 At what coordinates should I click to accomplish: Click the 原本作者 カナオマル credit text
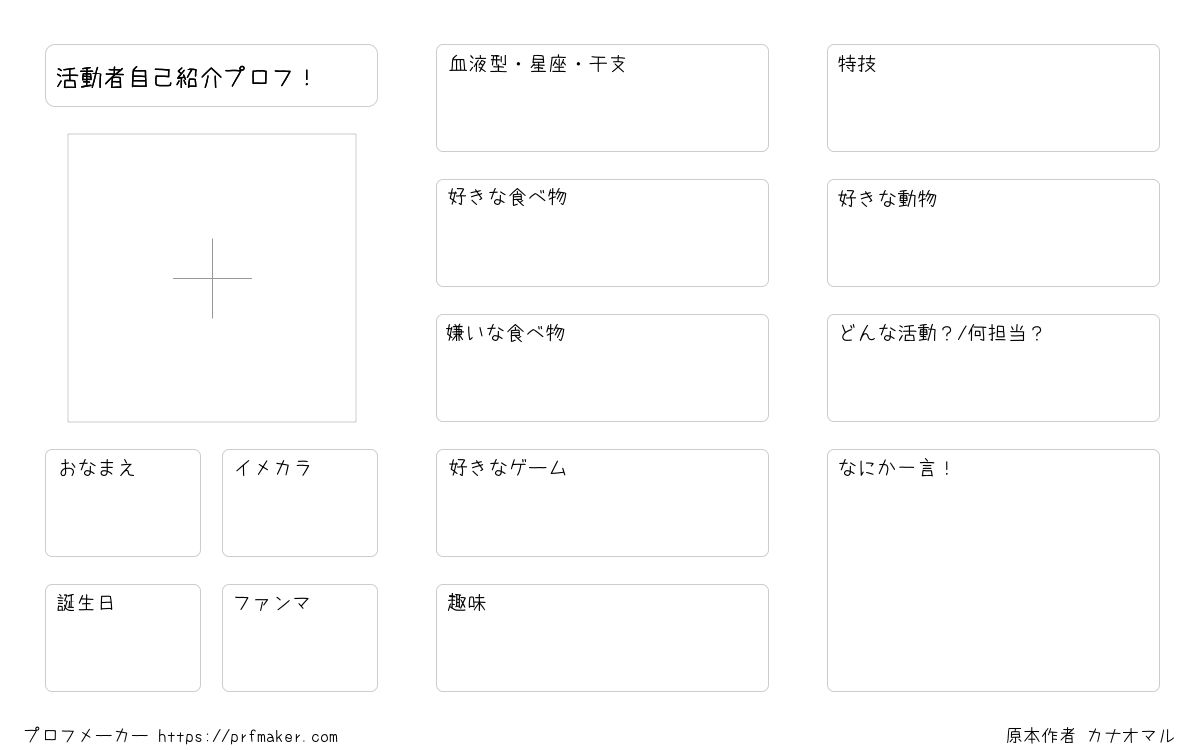pyautogui.click(x=1090, y=736)
